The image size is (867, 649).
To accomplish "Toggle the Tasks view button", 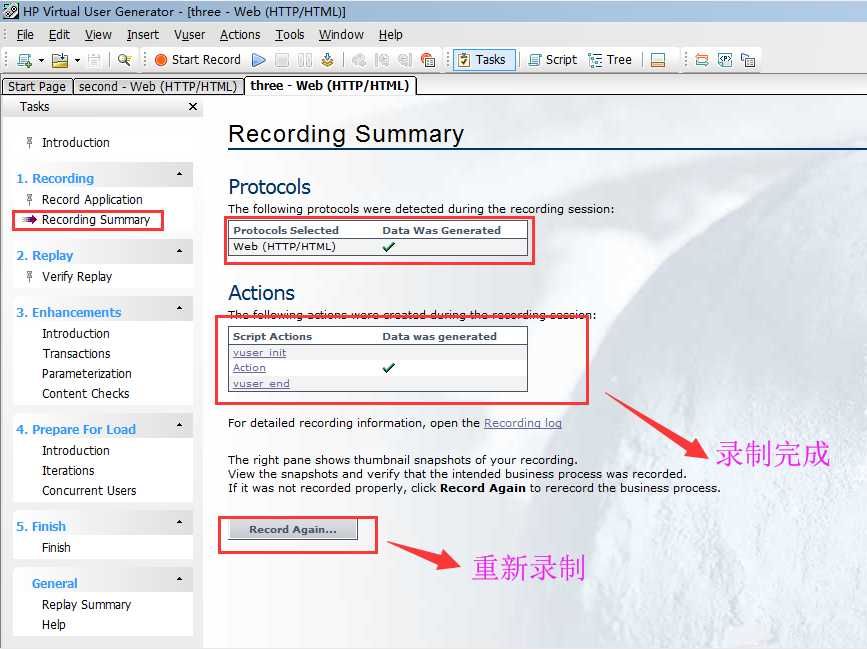I will (x=484, y=60).
